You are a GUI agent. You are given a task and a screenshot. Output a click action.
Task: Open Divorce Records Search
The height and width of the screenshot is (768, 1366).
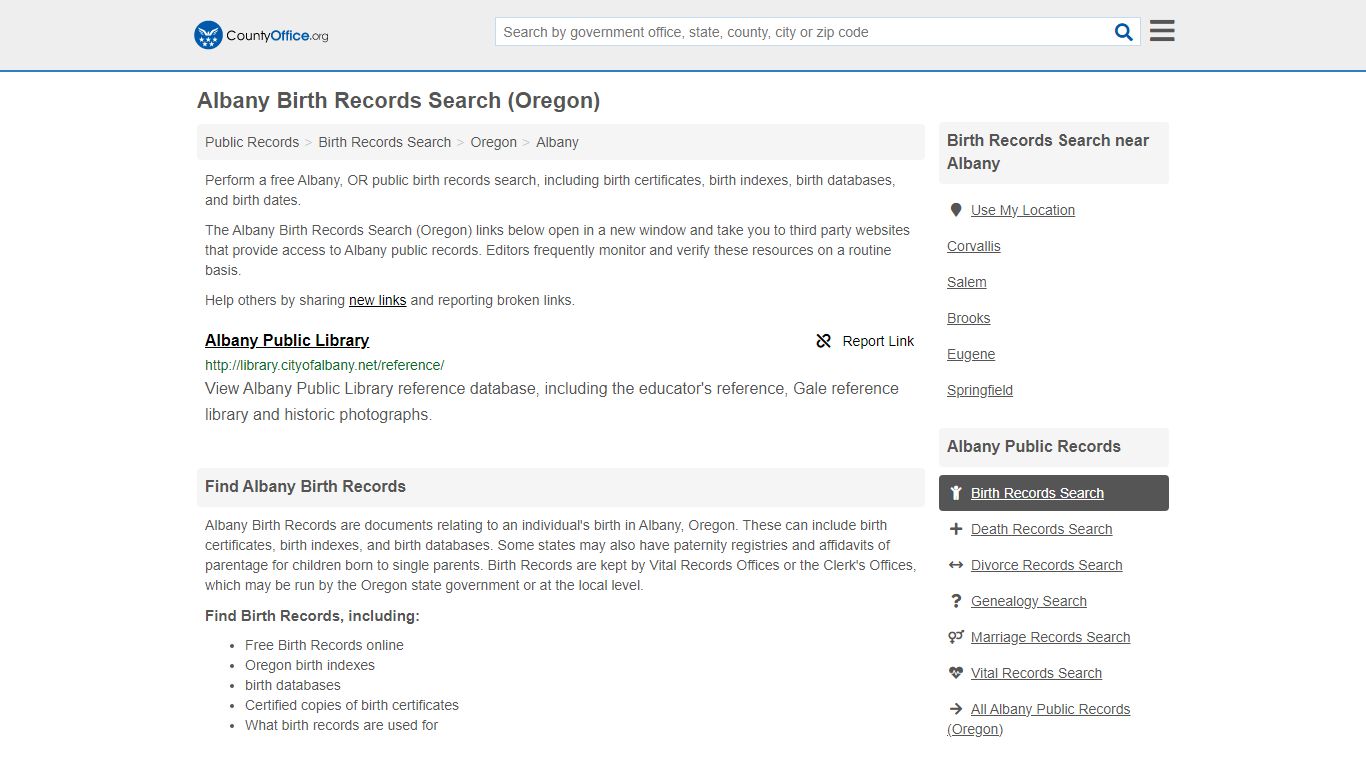[x=1047, y=565]
